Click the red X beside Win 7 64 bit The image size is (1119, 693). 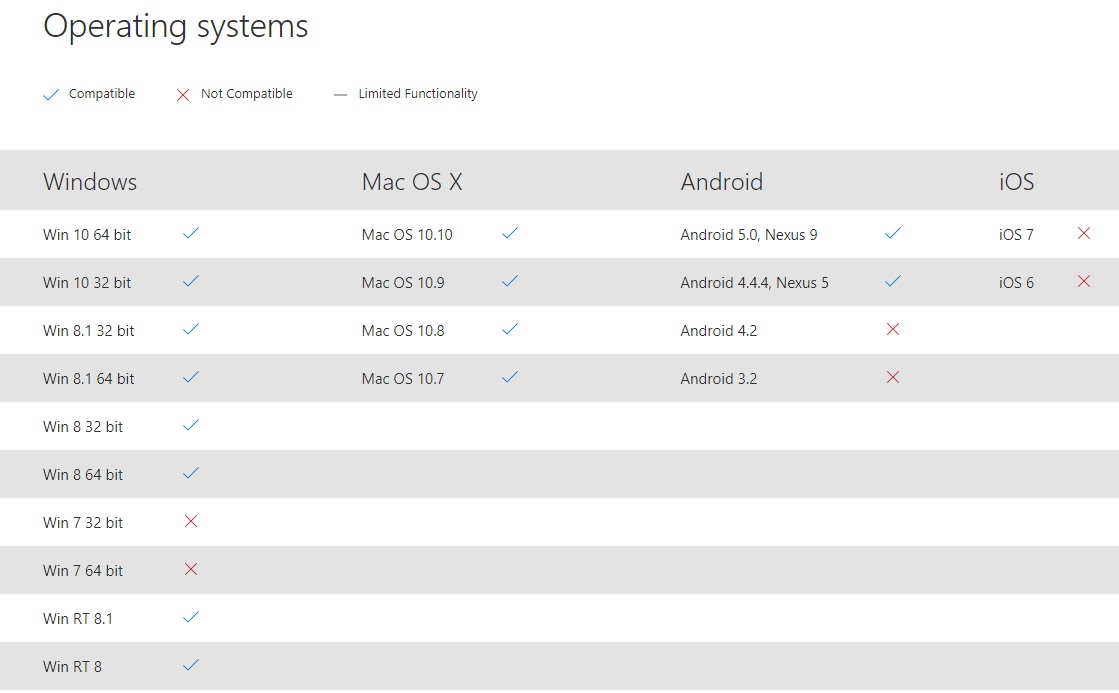click(x=191, y=569)
